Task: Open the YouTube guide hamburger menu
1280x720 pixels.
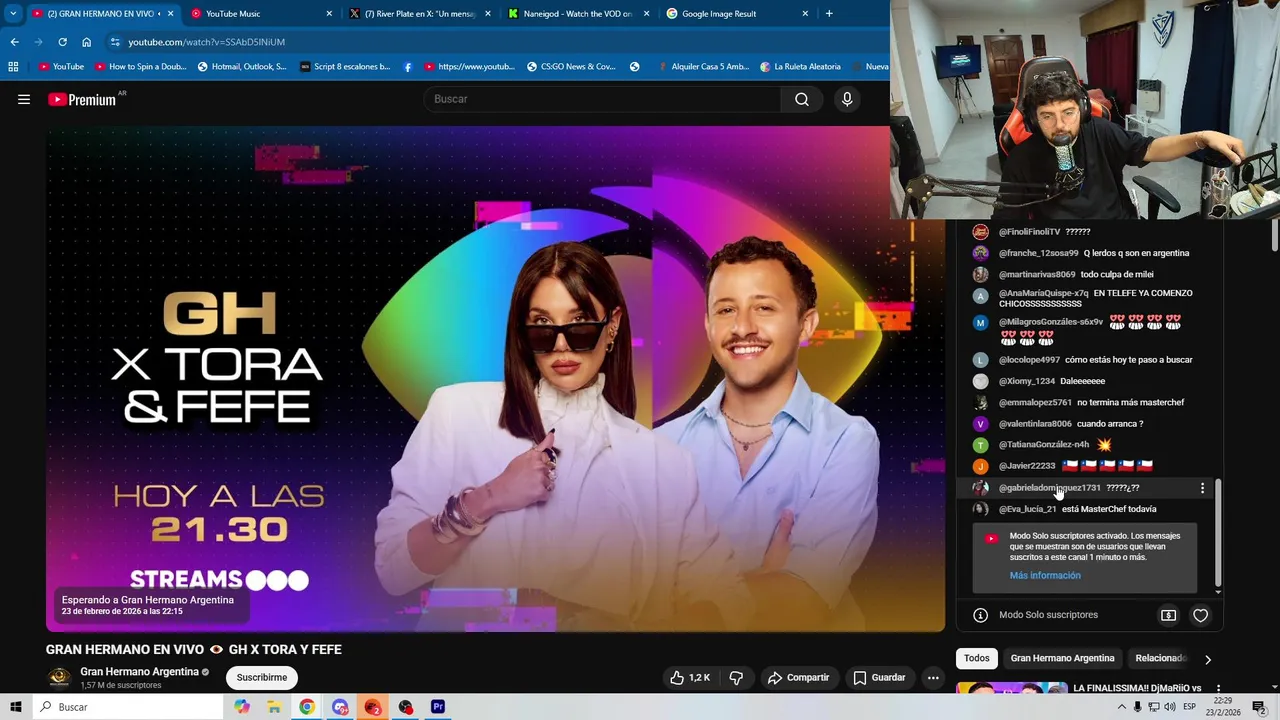Action: pyautogui.click(x=24, y=99)
